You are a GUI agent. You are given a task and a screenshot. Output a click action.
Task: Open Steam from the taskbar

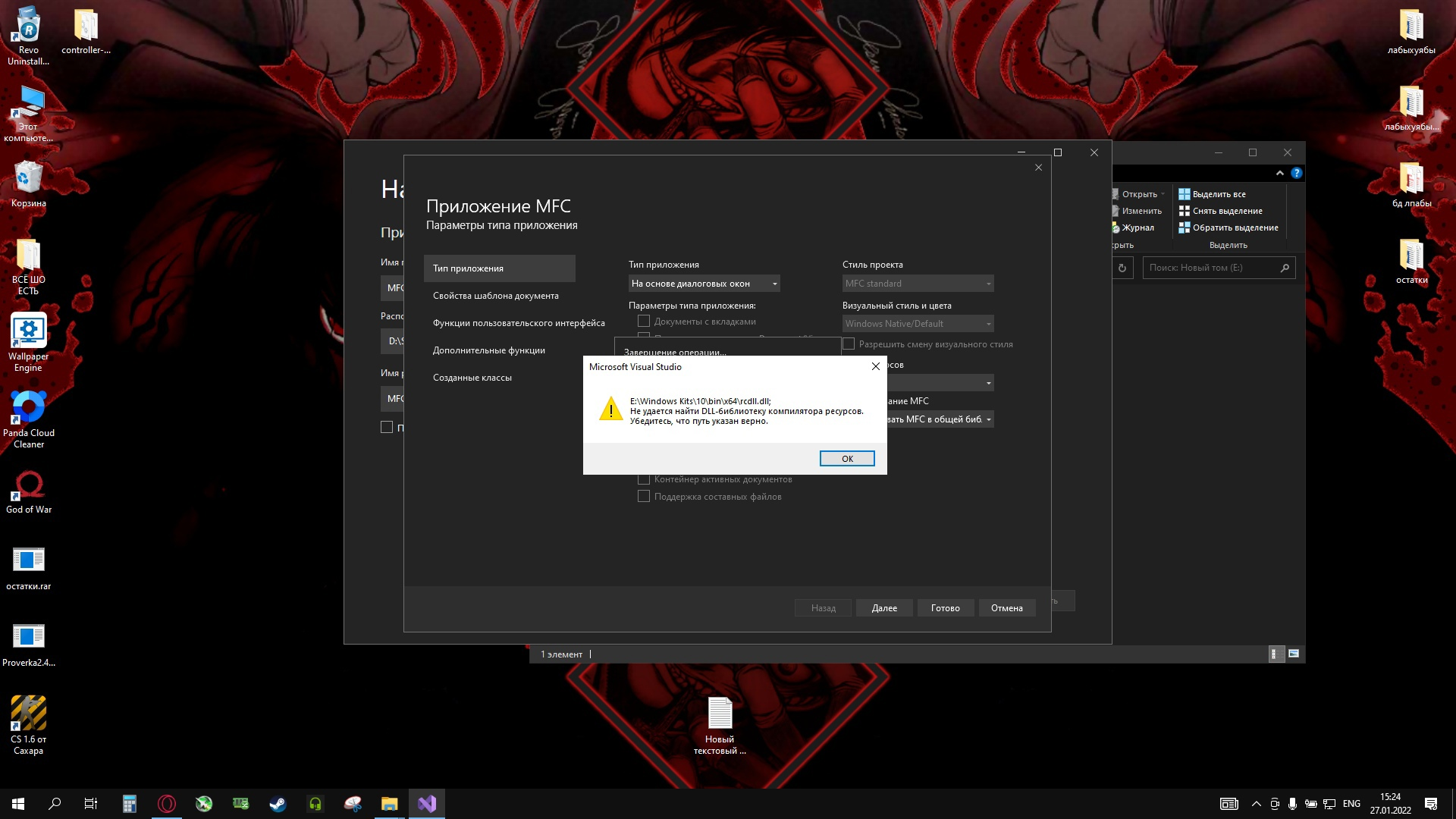(x=278, y=804)
